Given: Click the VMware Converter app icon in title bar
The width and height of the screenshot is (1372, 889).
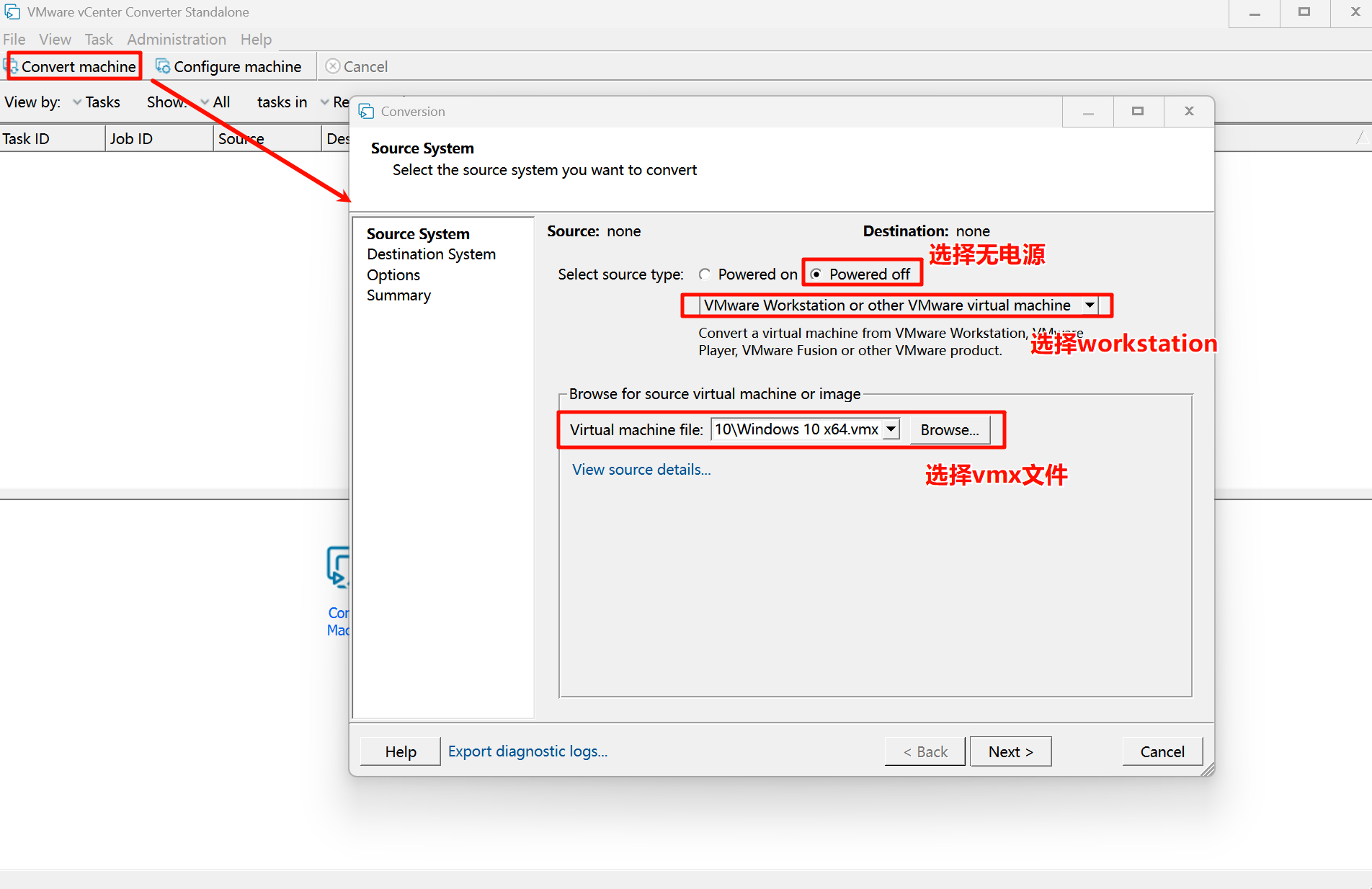Looking at the screenshot, I should pos(12,12).
